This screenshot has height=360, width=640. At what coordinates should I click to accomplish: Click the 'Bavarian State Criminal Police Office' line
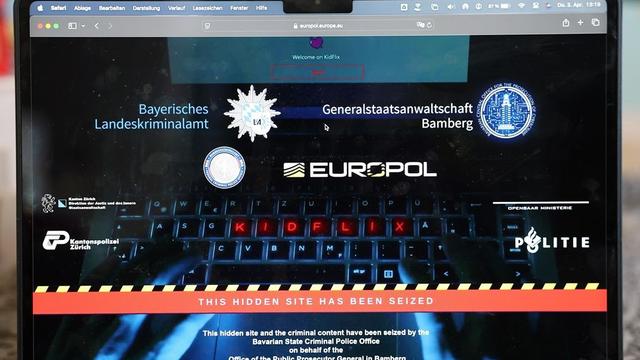(x=316, y=341)
